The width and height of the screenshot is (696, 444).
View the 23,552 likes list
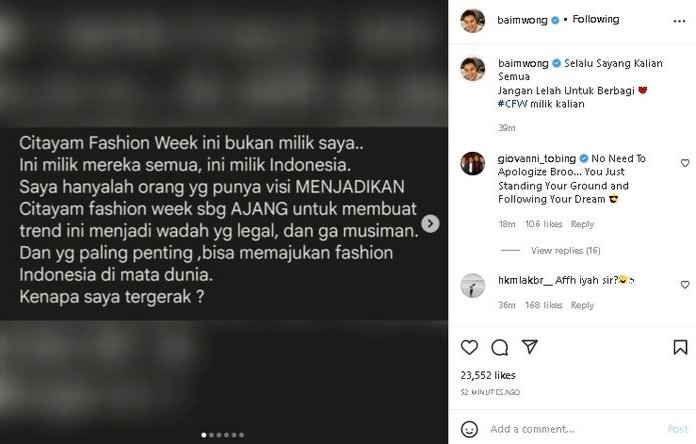point(488,375)
